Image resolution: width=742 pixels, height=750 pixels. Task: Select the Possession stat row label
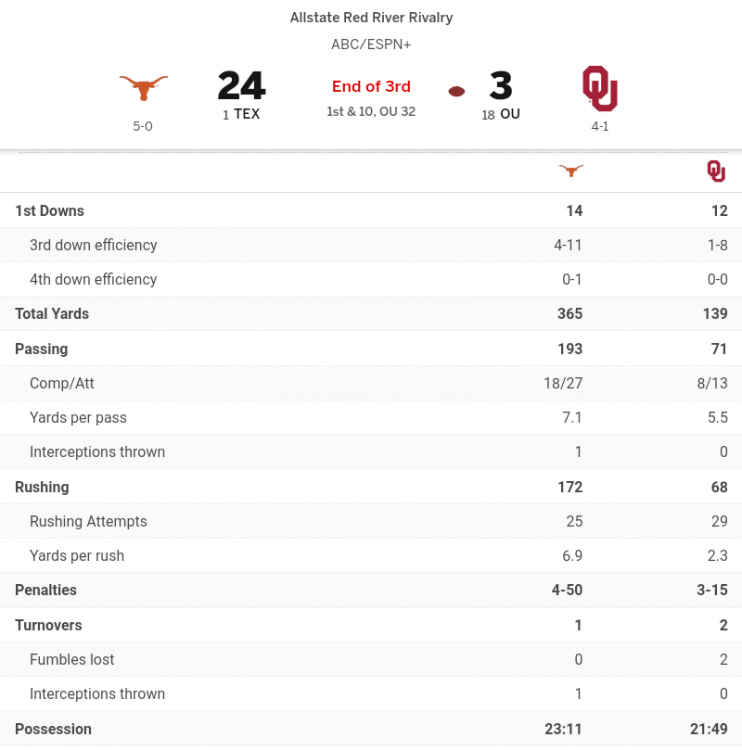tap(53, 729)
